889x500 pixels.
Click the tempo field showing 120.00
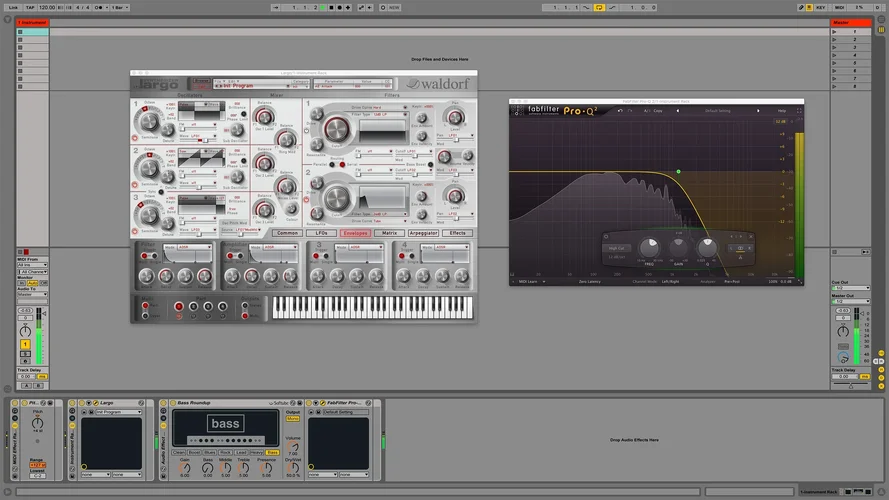point(46,7)
